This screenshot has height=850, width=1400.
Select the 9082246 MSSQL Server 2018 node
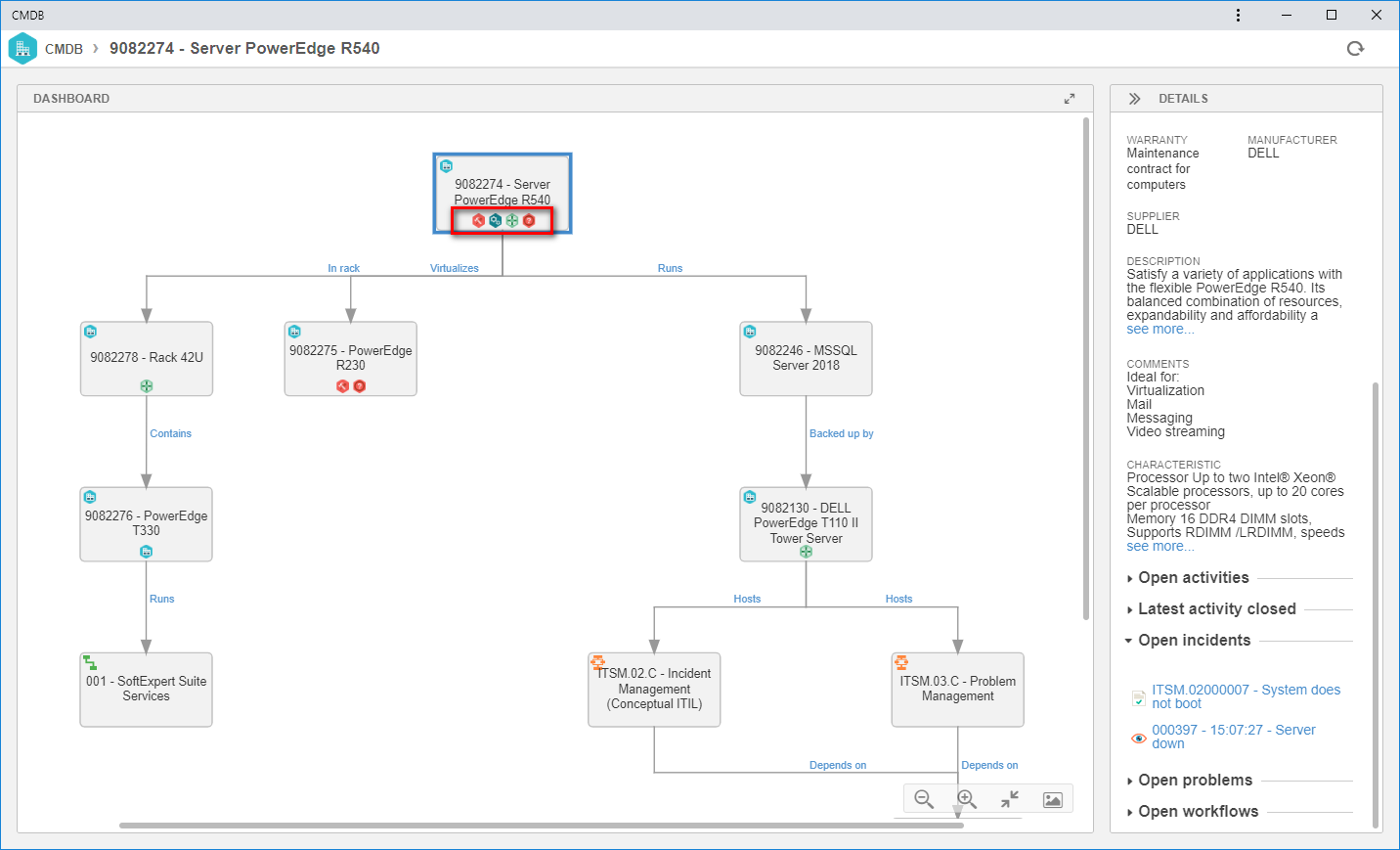806,359
